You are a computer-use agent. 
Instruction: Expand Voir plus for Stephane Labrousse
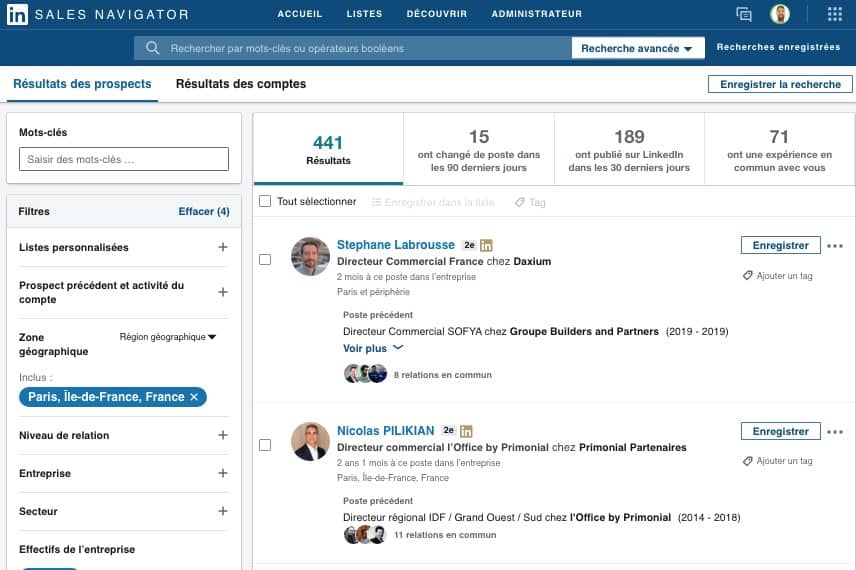point(373,348)
